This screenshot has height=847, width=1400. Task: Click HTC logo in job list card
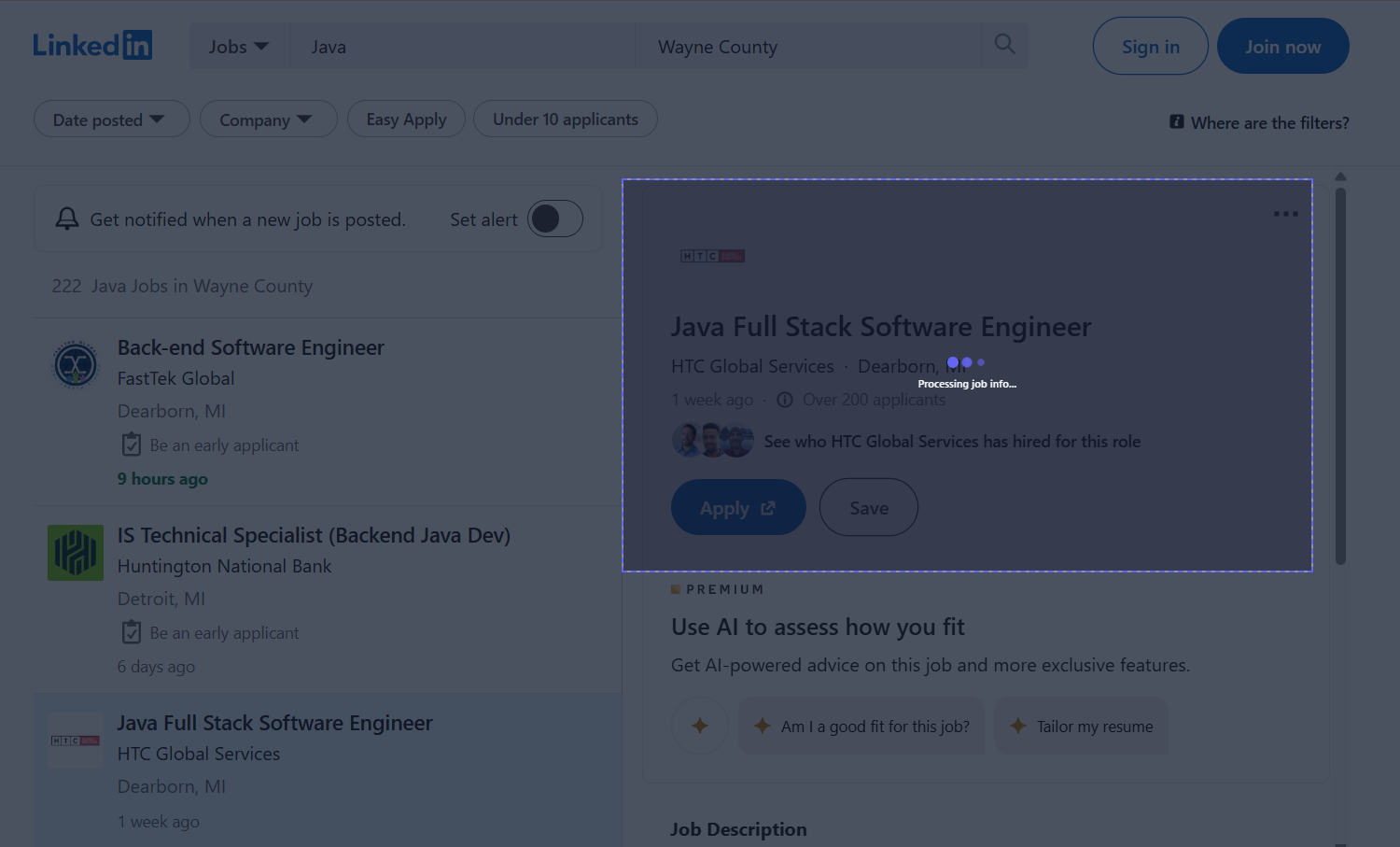[76, 741]
